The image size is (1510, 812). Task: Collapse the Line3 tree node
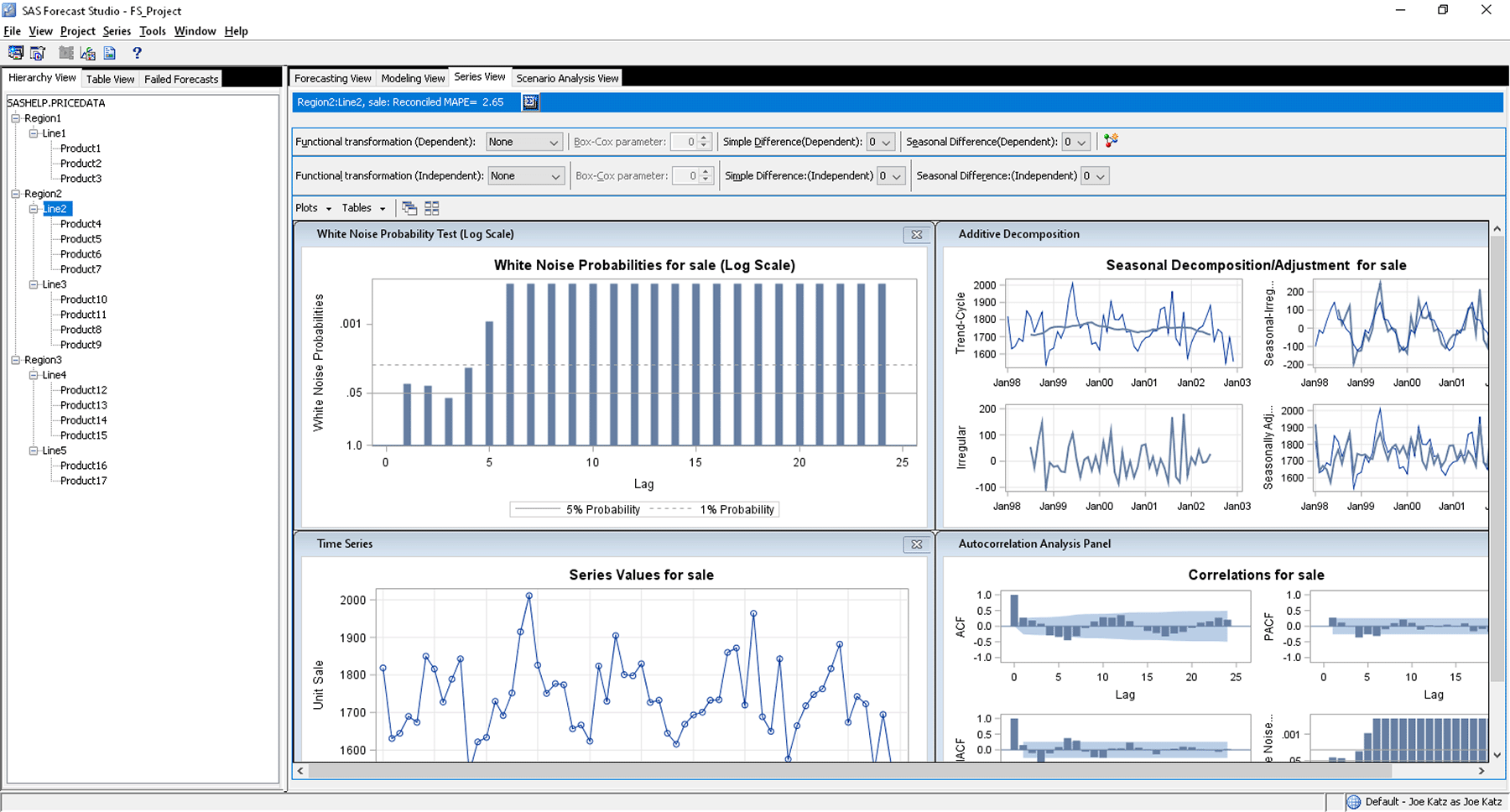coord(34,284)
